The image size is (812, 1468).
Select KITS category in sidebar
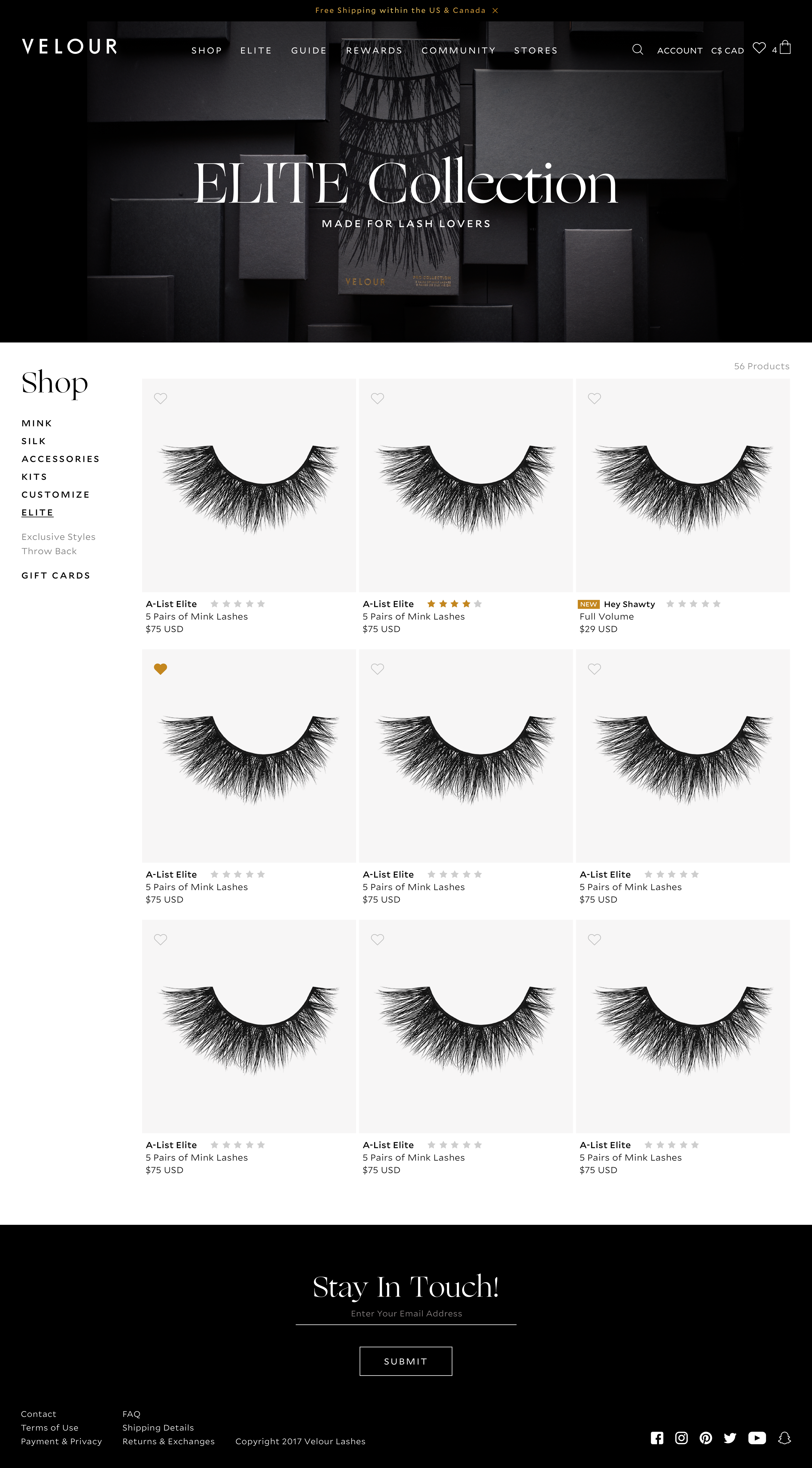point(34,477)
